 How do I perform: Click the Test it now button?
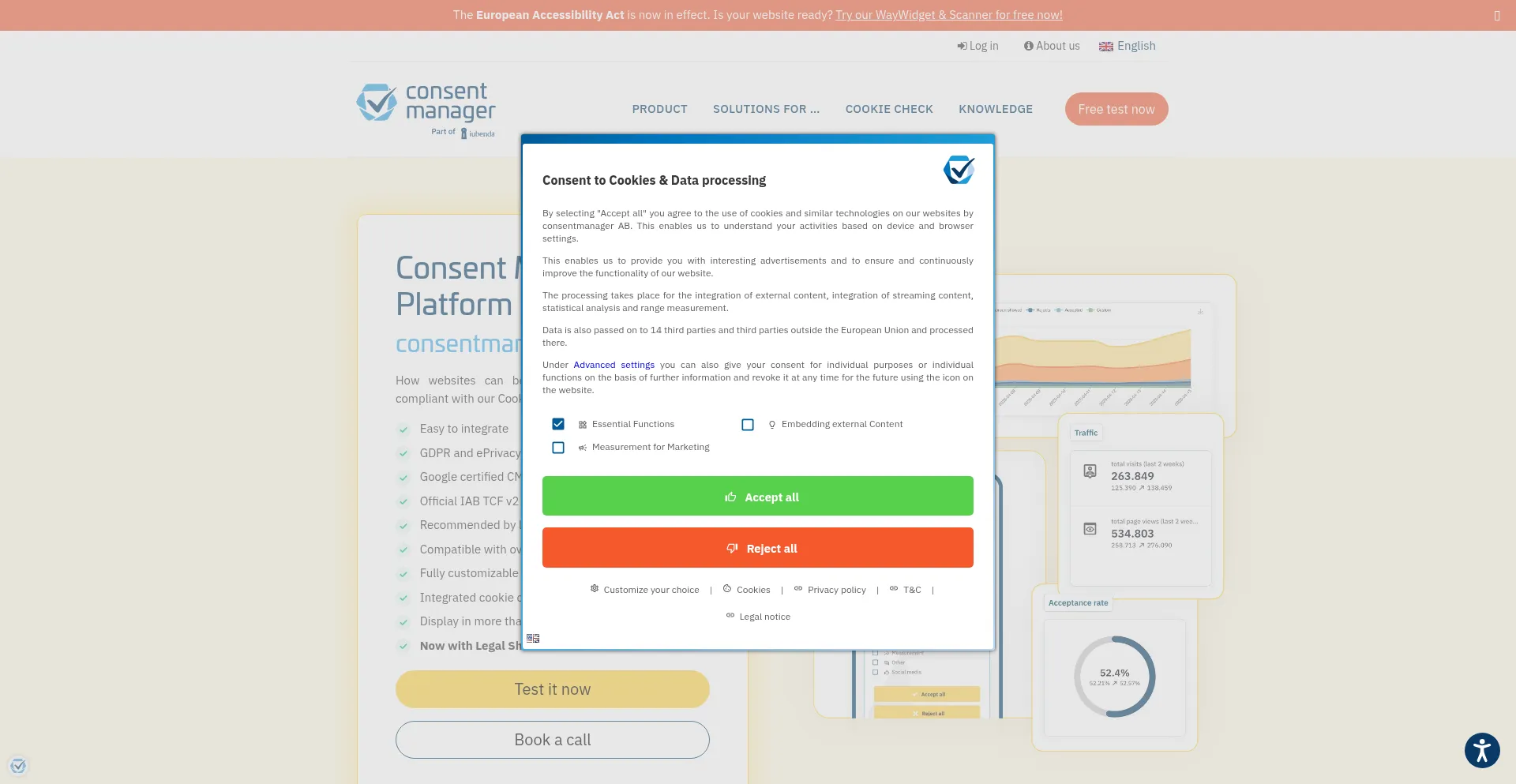click(x=553, y=689)
